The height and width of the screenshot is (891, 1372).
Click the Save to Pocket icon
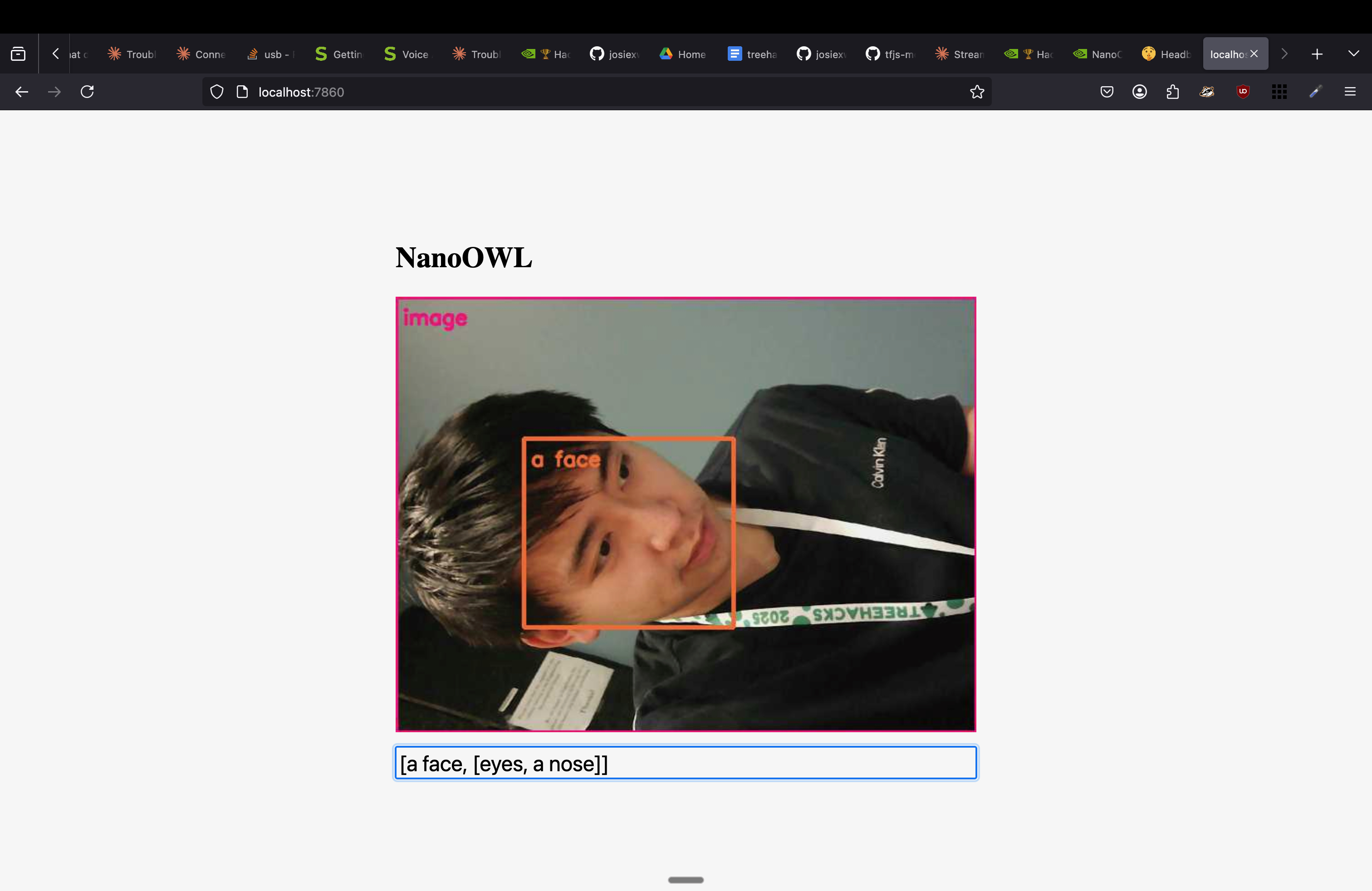(1106, 92)
